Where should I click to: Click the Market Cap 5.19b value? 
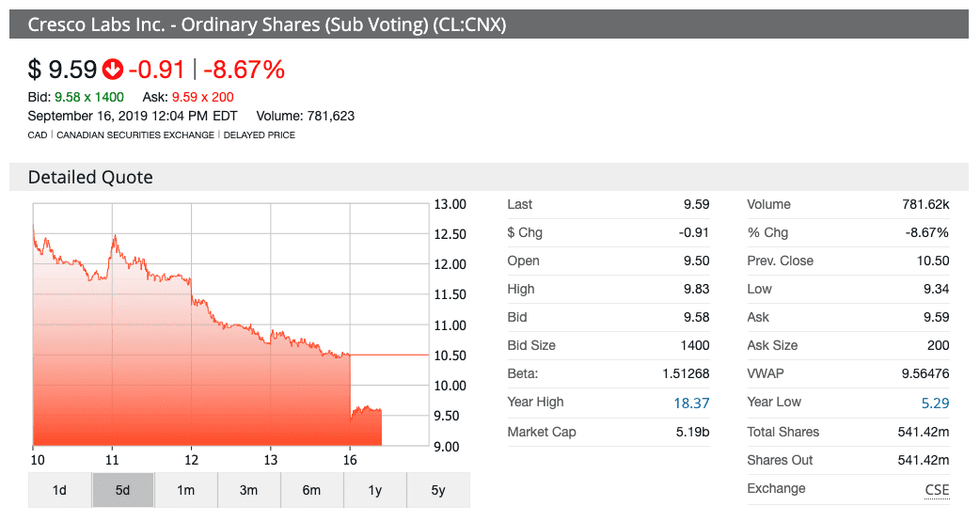(x=692, y=432)
